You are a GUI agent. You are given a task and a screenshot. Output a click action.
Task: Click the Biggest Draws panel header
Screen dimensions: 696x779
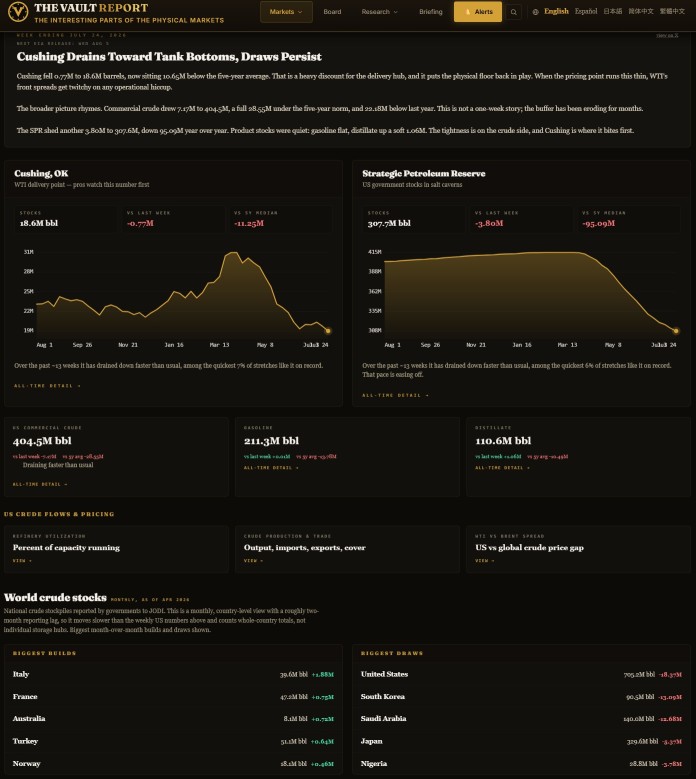[391, 653]
